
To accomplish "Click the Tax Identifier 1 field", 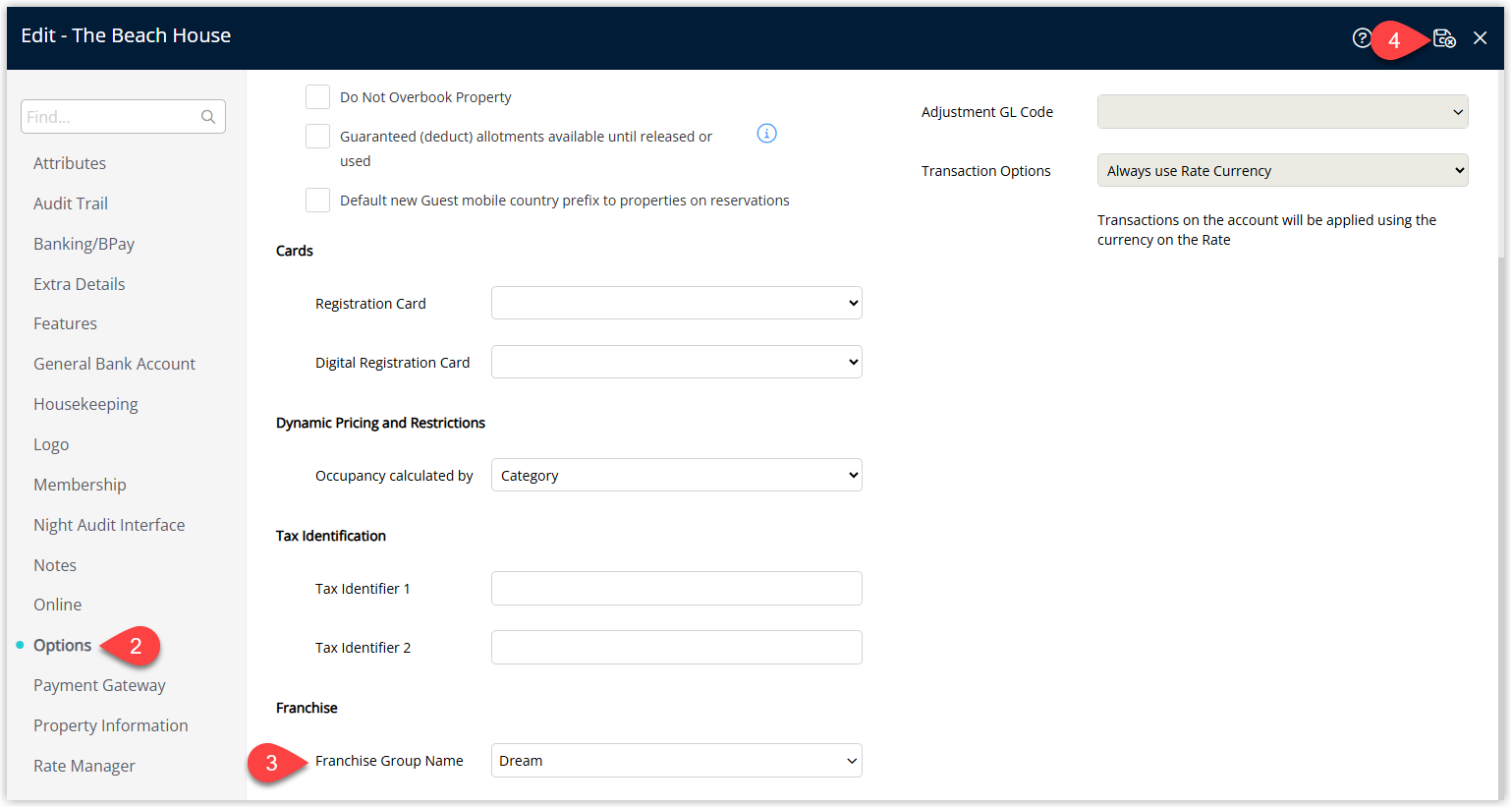I will [x=676, y=588].
